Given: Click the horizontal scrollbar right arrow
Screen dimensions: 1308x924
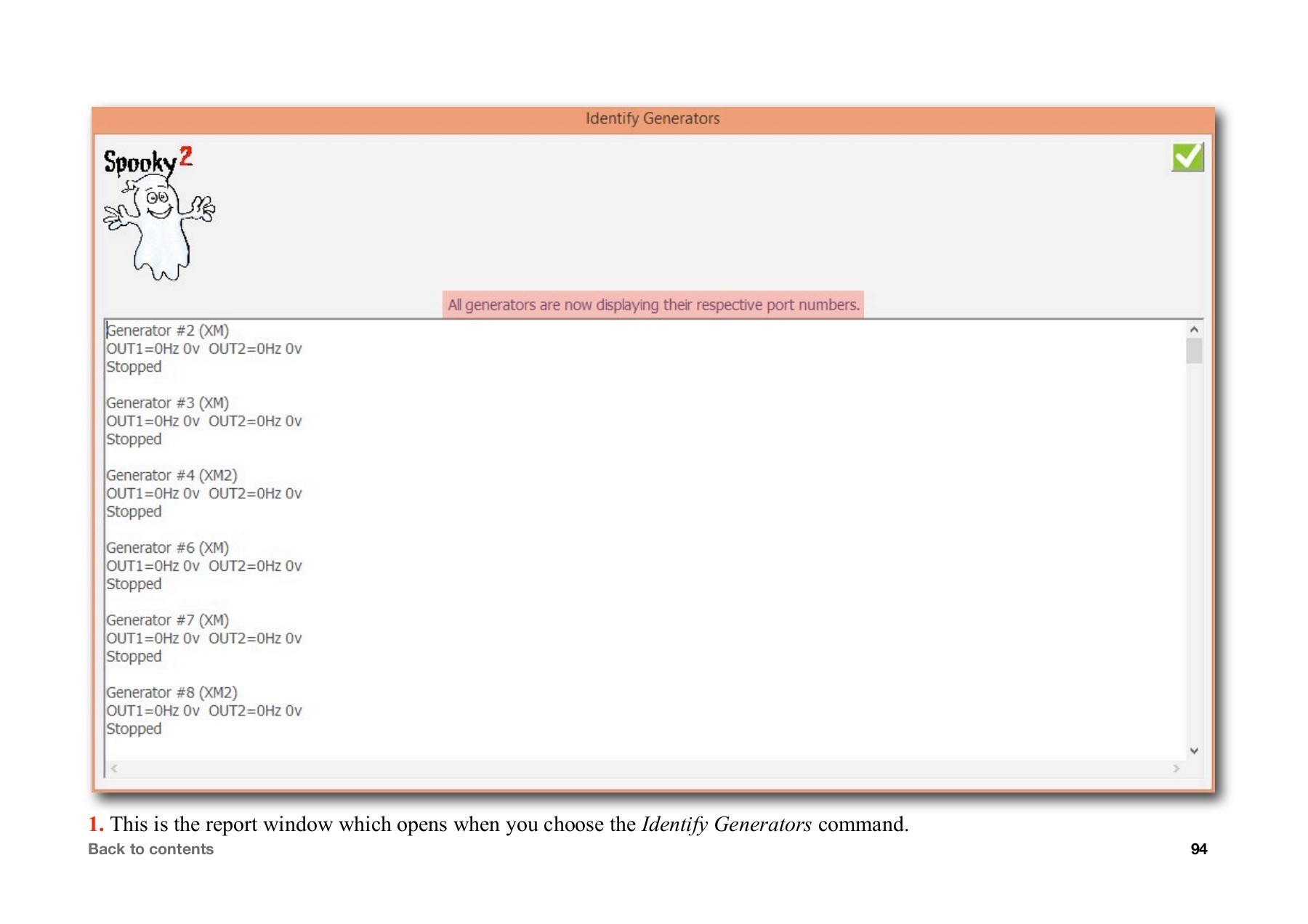Looking at the screenshot, I should [1176, 768].
